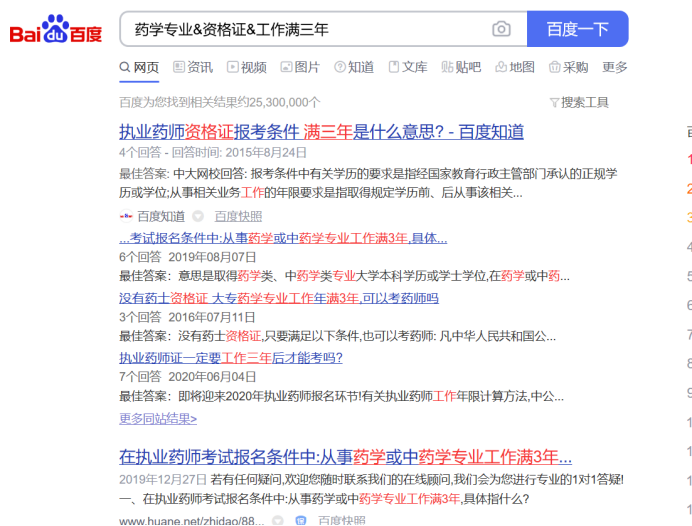The image size is (692, 526).
Task: Go to the 贴吧 tab
Action: [x=461, y=68]
